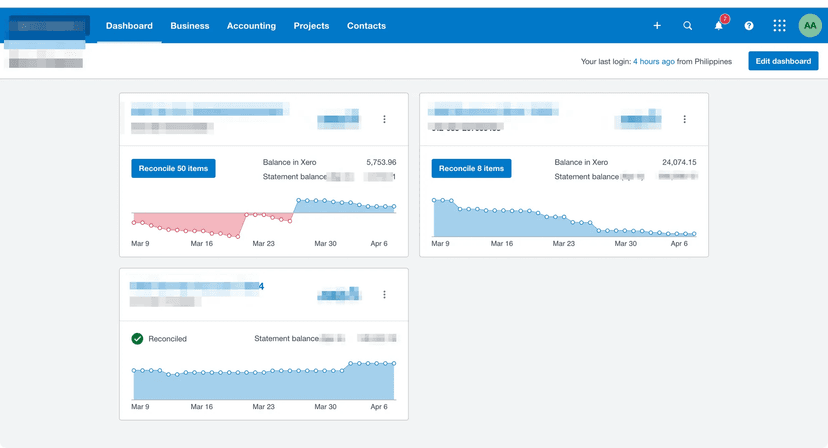
Task: Open options menu on the second bank account card
Action: pos(684,120)
